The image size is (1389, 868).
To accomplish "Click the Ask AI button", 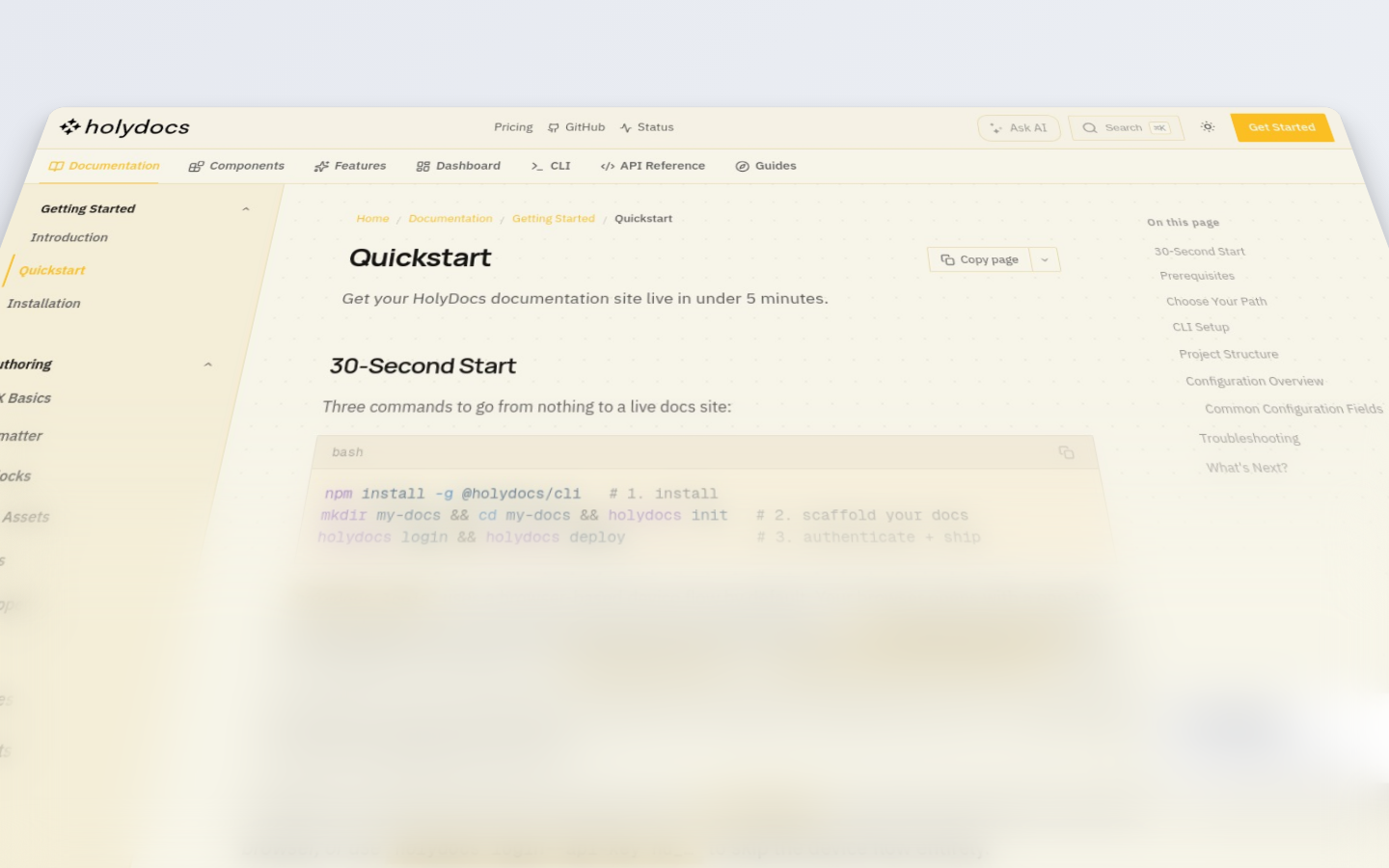I will 1019,128.
